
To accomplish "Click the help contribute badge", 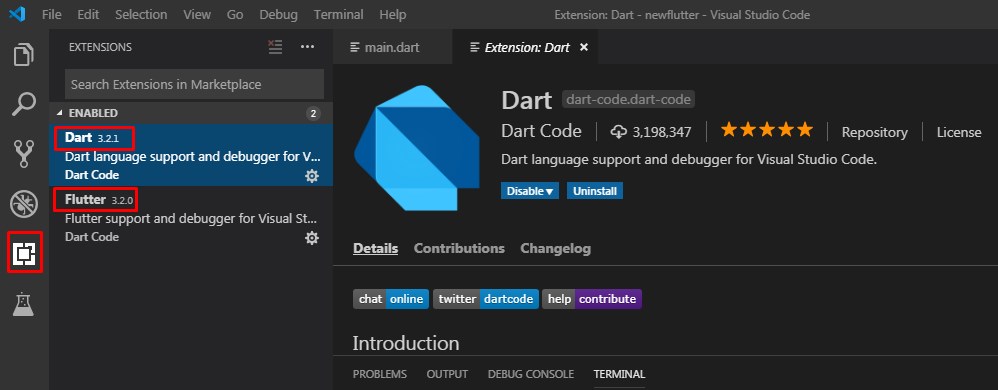I will coord(592,299).
